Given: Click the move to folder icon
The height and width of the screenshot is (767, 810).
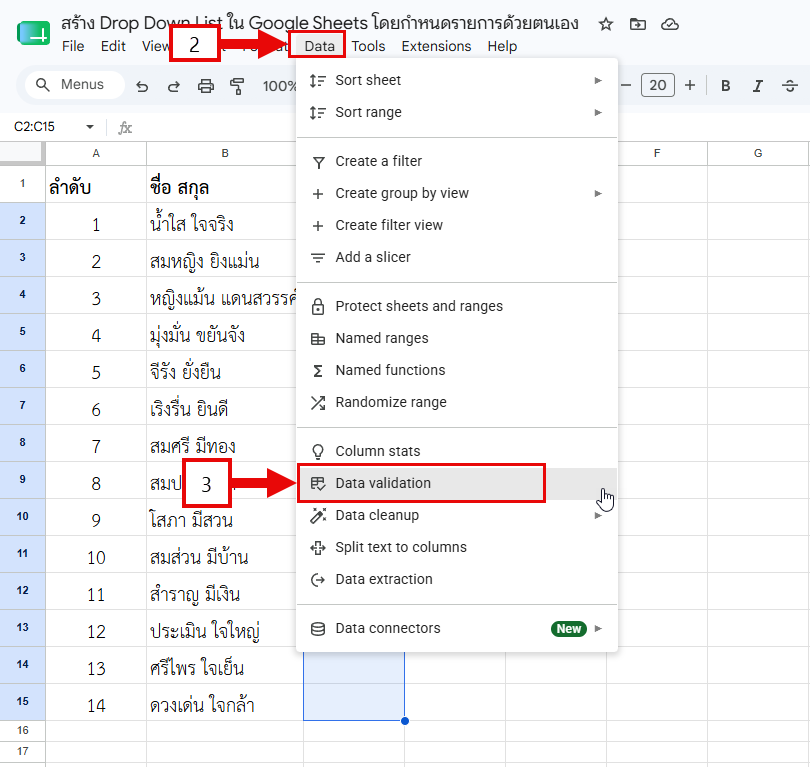Looking at the screenshot, I should click(637, 24).
